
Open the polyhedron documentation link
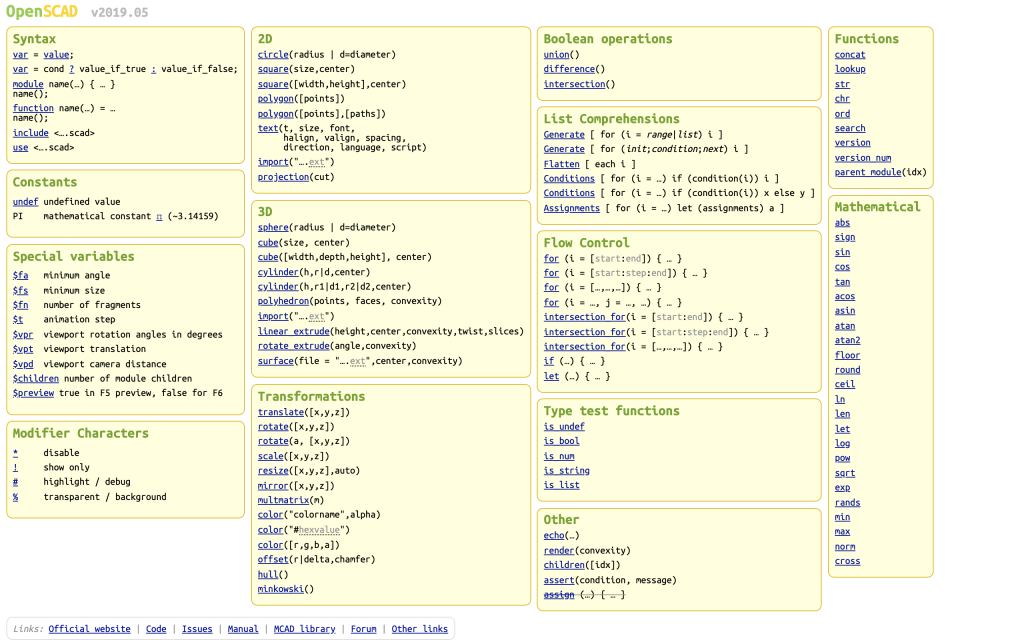(283, 301)
